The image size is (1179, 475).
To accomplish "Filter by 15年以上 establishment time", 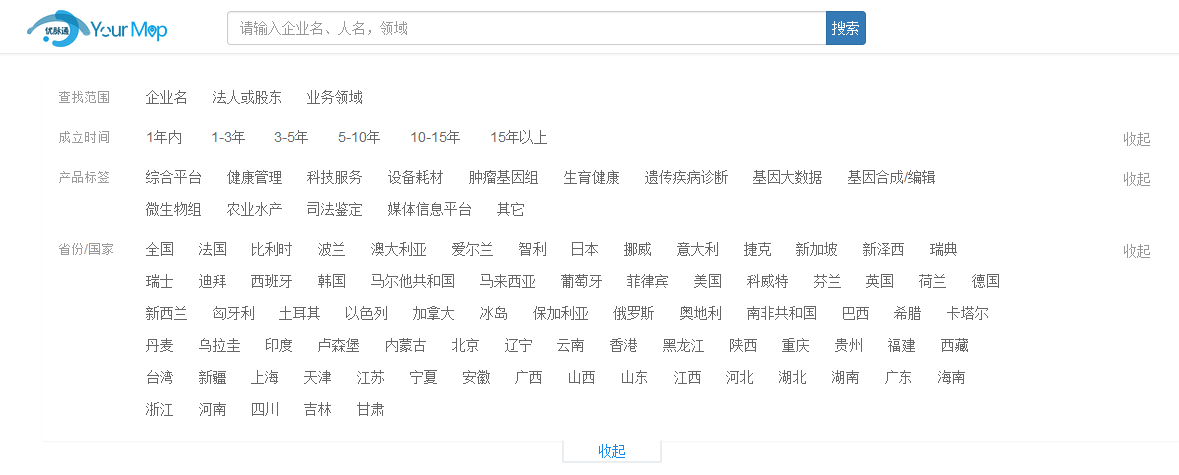I will pos(518,138).
